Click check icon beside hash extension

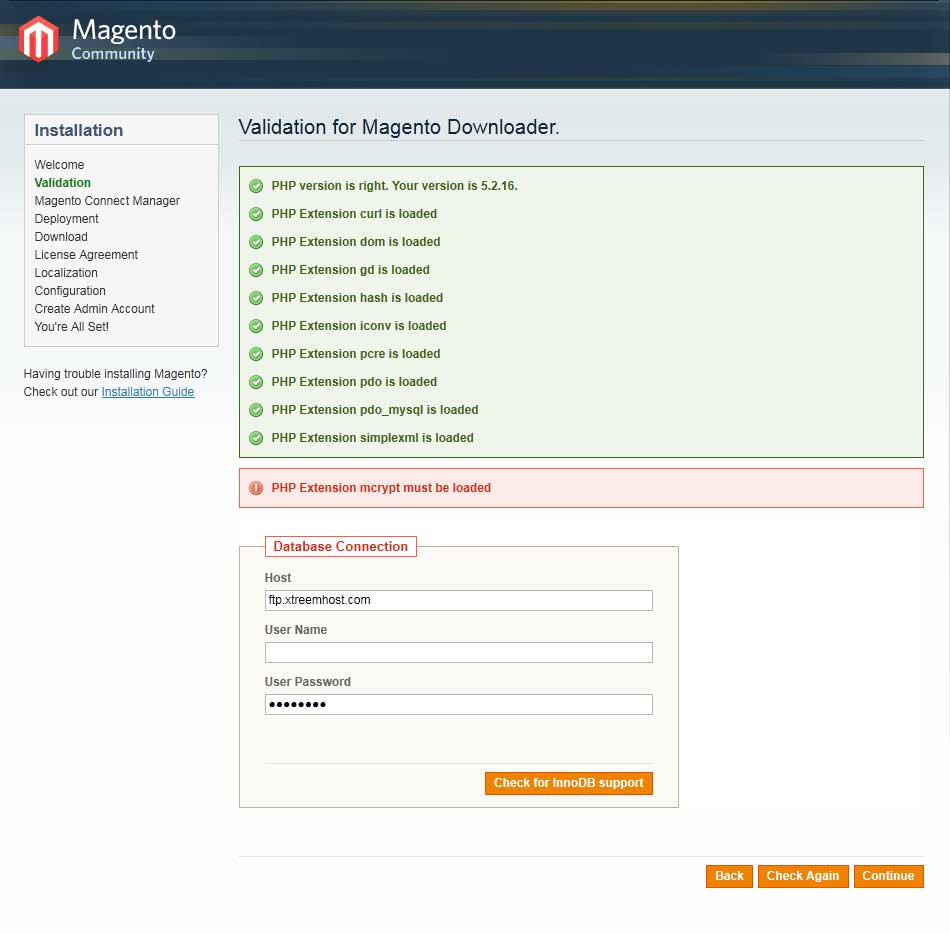tap(256, 298)
